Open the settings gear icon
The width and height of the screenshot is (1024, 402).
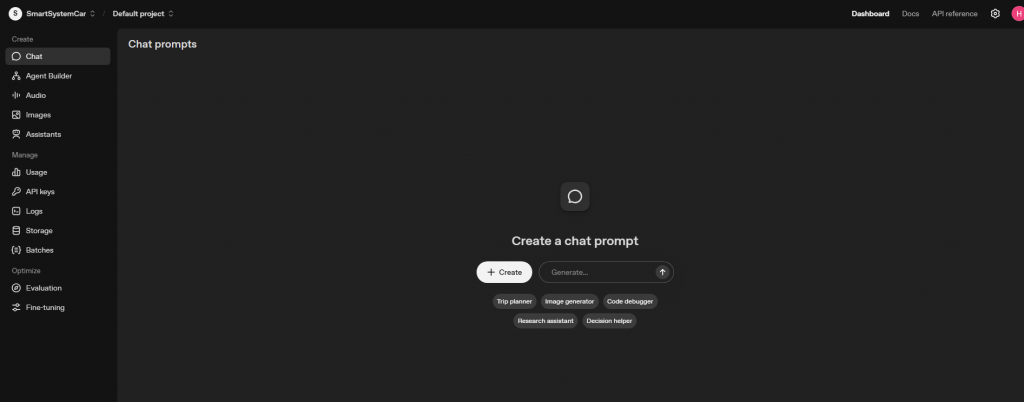[x=995, y=14]
